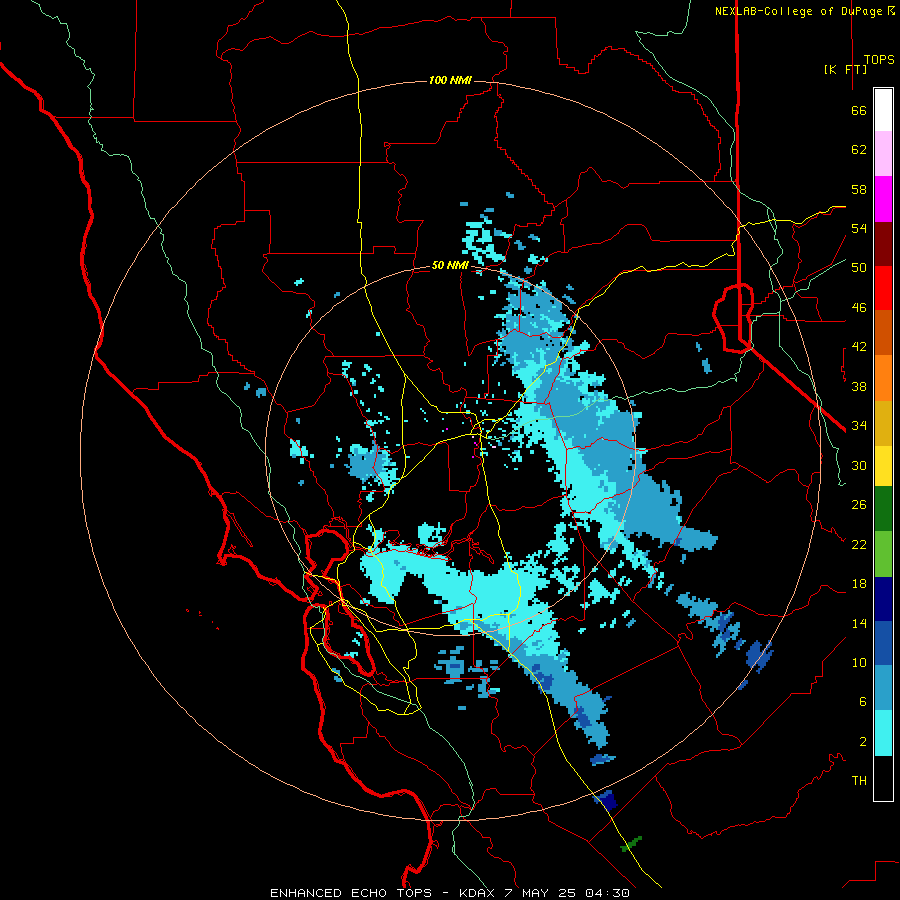Click the dark red 54 kft legend swatch
Screen dimensions: 900x900
coord(883,244)
